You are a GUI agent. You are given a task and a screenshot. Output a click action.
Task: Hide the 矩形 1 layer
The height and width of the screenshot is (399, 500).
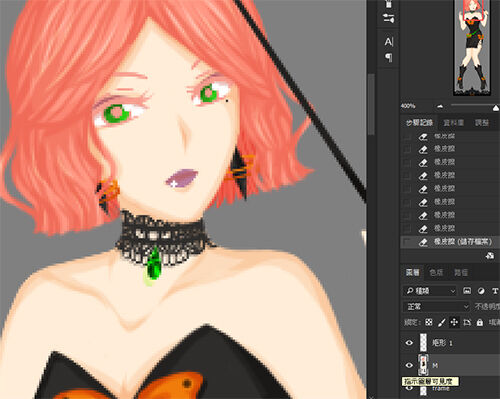click(409, 343)
